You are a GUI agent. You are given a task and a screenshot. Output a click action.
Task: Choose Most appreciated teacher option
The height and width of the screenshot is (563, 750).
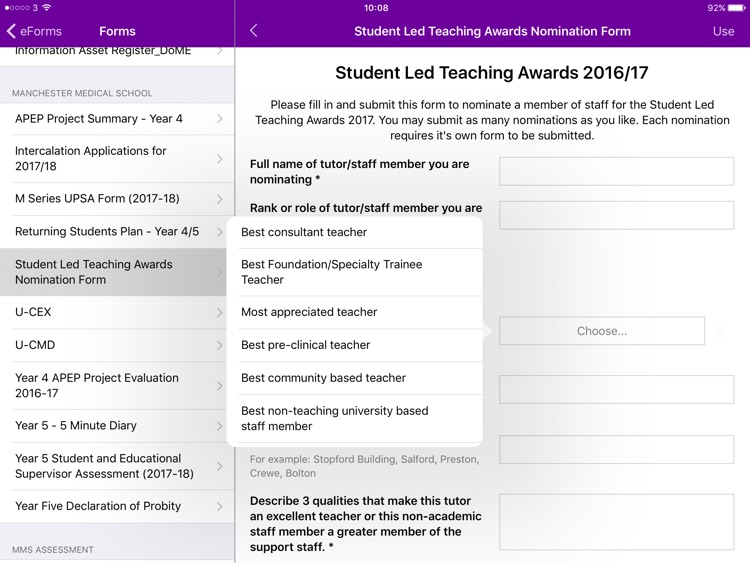pyautogui.click(x=354, y=312)
